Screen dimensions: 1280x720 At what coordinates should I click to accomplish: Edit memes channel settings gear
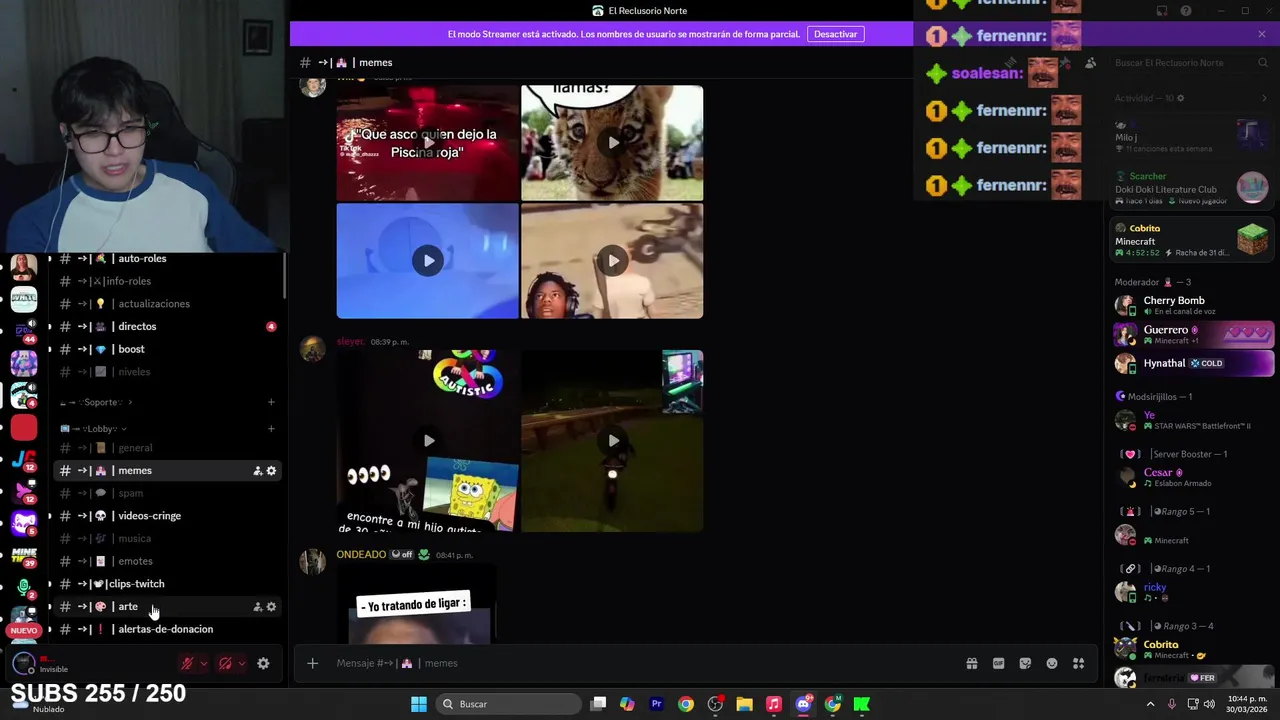[271, 471]
